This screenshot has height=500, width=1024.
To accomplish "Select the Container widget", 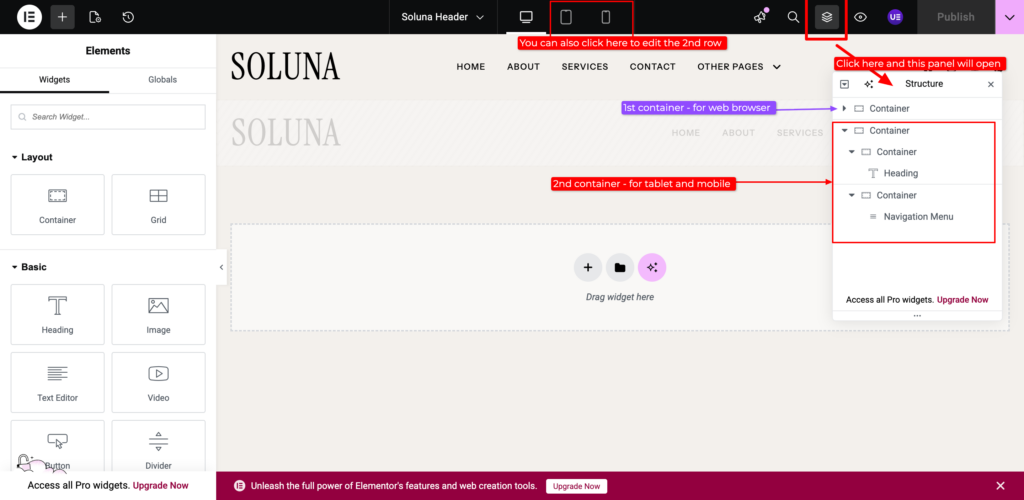I will 57,204.
